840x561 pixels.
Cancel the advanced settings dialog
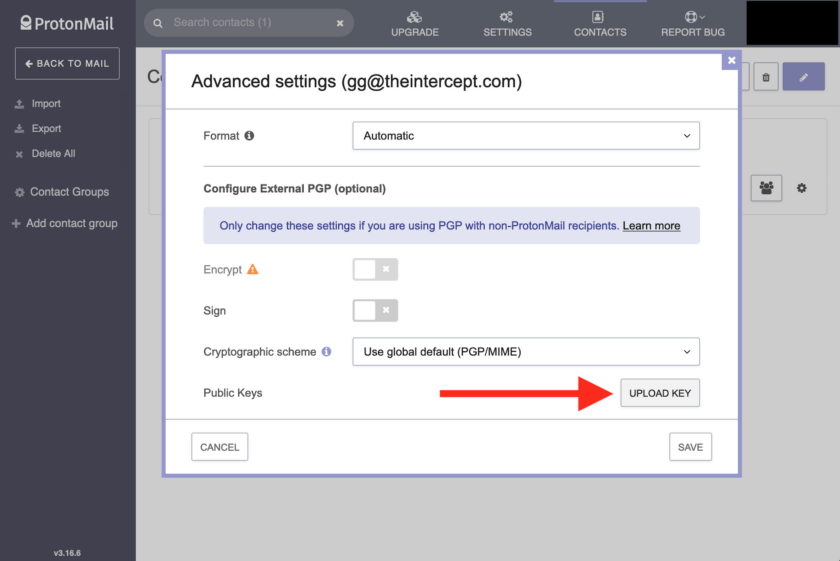pyautogui.click(x=220, y=447)
